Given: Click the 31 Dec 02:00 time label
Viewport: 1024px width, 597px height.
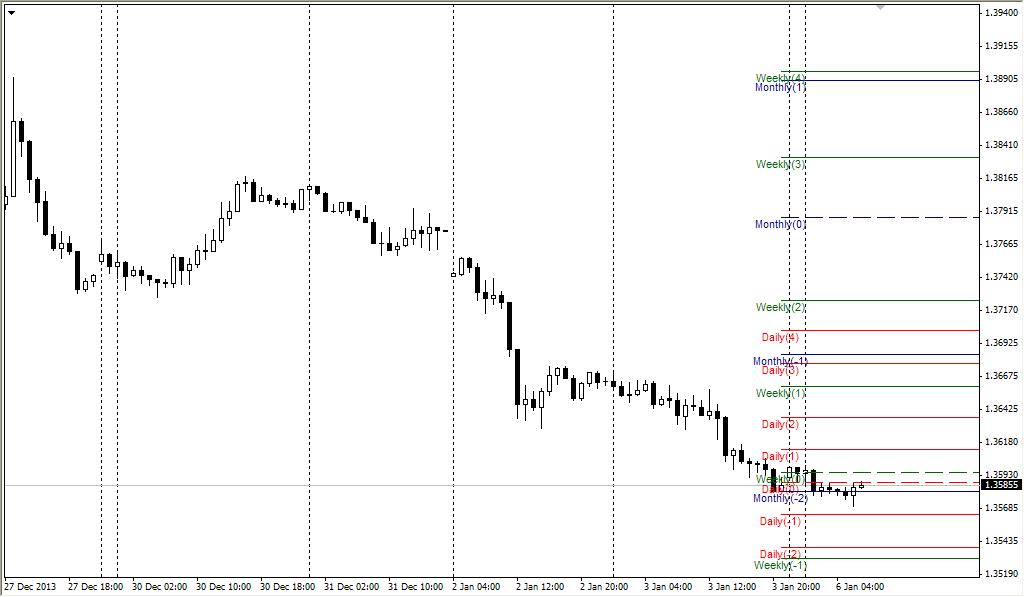Looking at the screenshot, I should [351, 587].
